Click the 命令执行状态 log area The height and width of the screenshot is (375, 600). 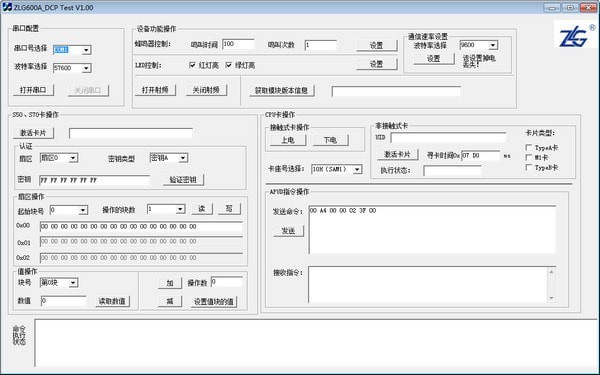pyautogui.click(x=316, y=343)
